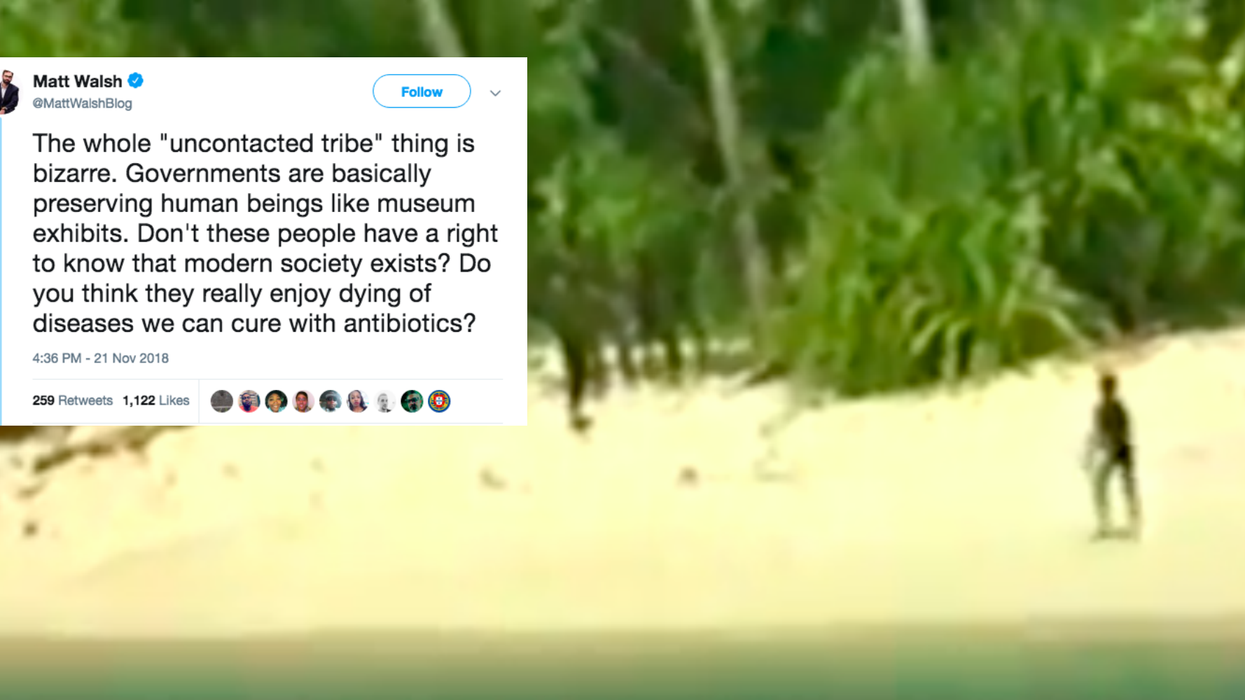
Task: Click the Follow button on the tweet
Action: [421, 91]
